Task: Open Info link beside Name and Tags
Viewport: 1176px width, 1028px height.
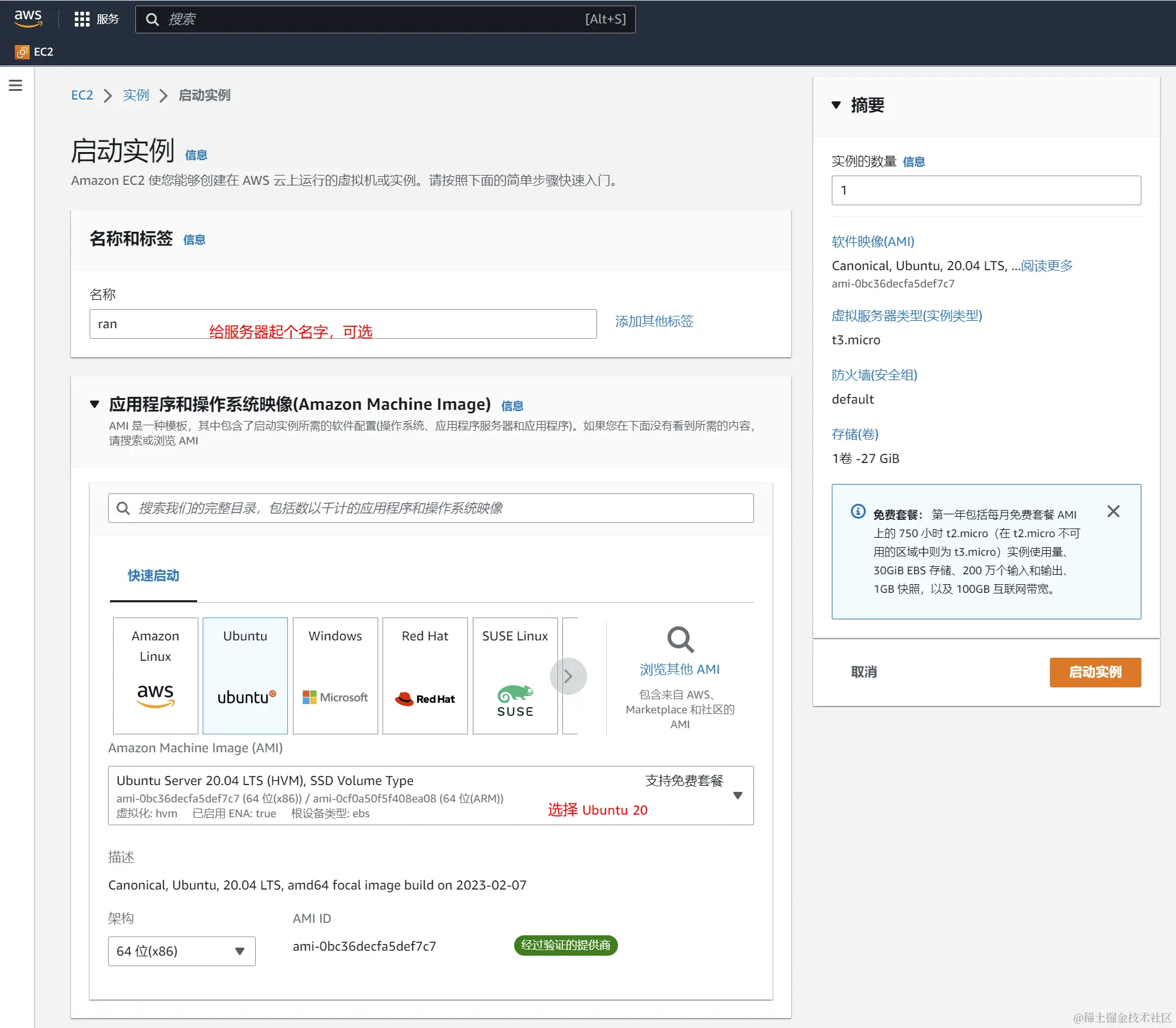Action: click(x=194, y=240)
